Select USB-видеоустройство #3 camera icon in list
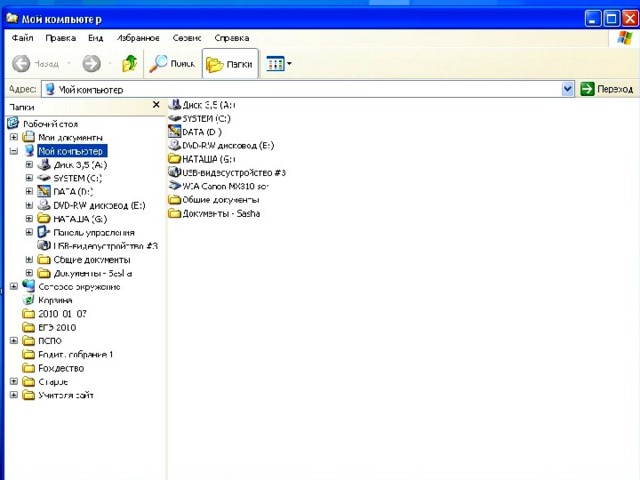The width and height of the screenshot is (640, 480). tap(175, 172)
